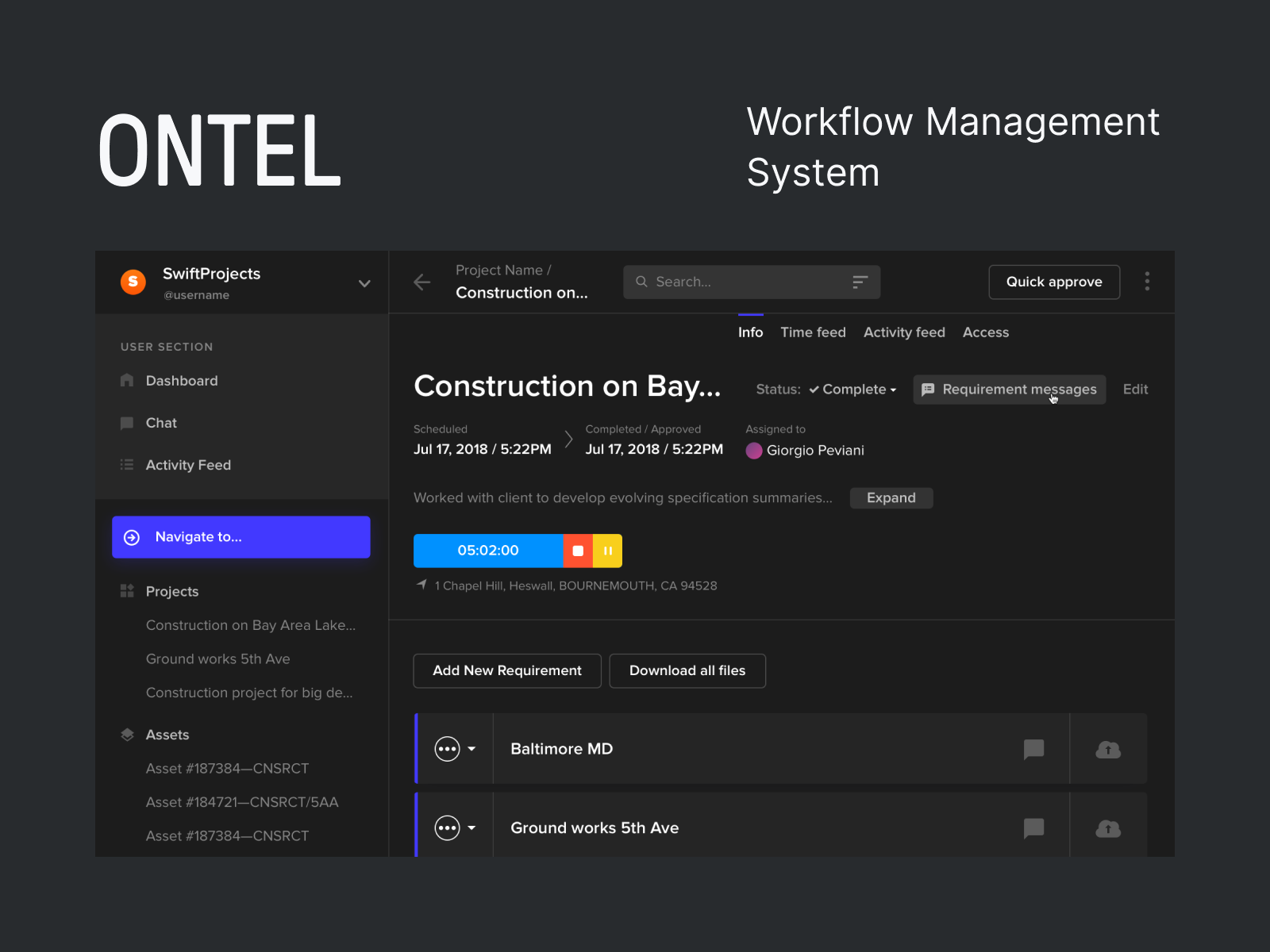This screenshot has width=1270, height=952.
Task: Switch to the Activity feed tab
Action: [x=904, y=332]
